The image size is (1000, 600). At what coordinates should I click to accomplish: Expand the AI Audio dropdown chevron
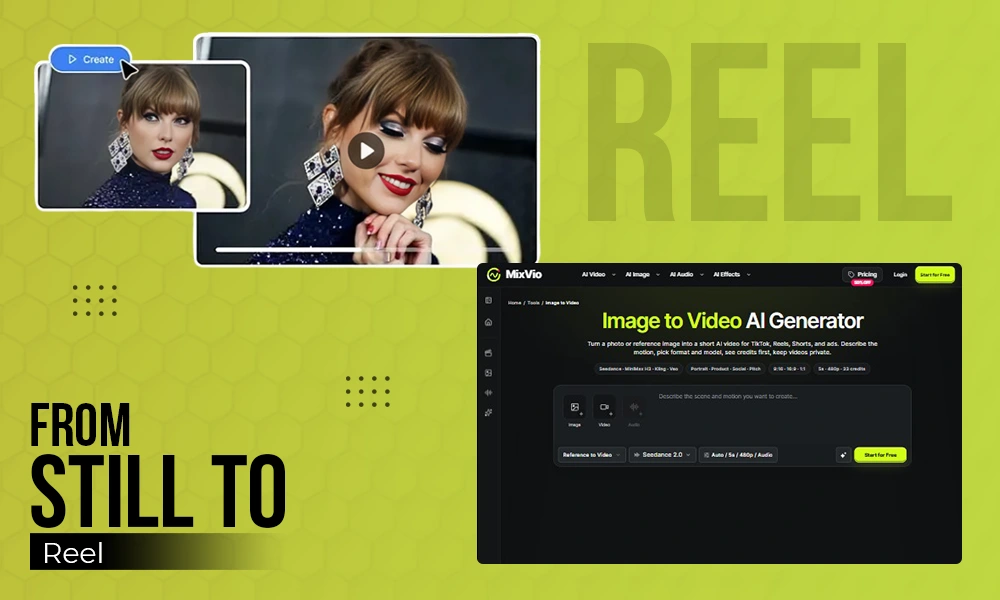702,275
